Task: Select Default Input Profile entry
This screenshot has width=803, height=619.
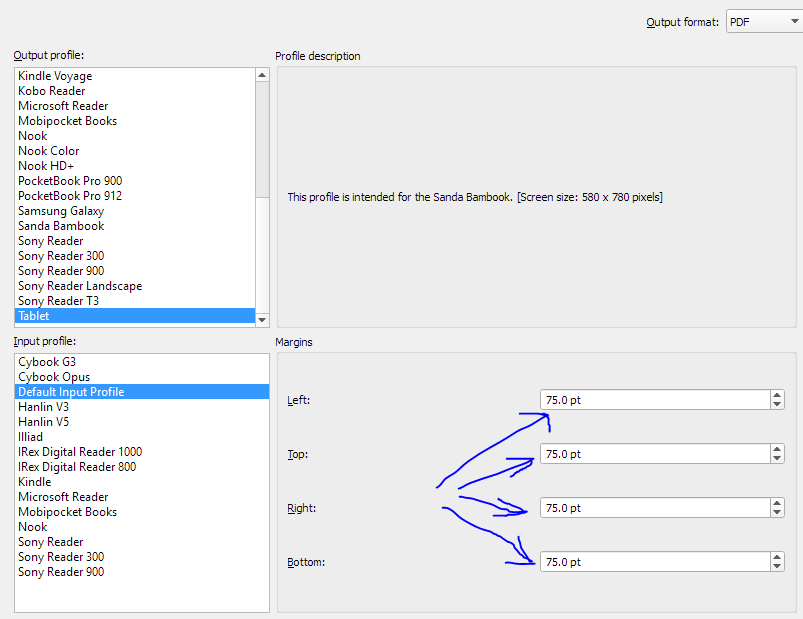Action: pos(142,392)
